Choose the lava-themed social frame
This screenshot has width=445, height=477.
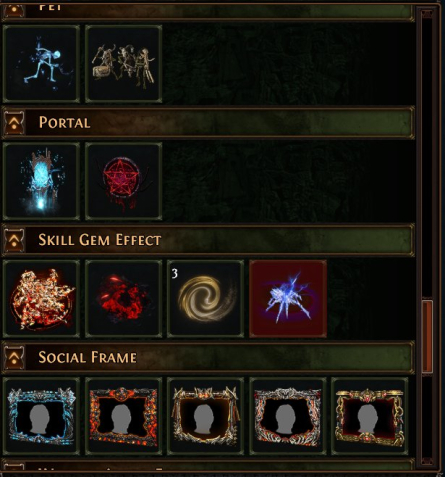123,416
